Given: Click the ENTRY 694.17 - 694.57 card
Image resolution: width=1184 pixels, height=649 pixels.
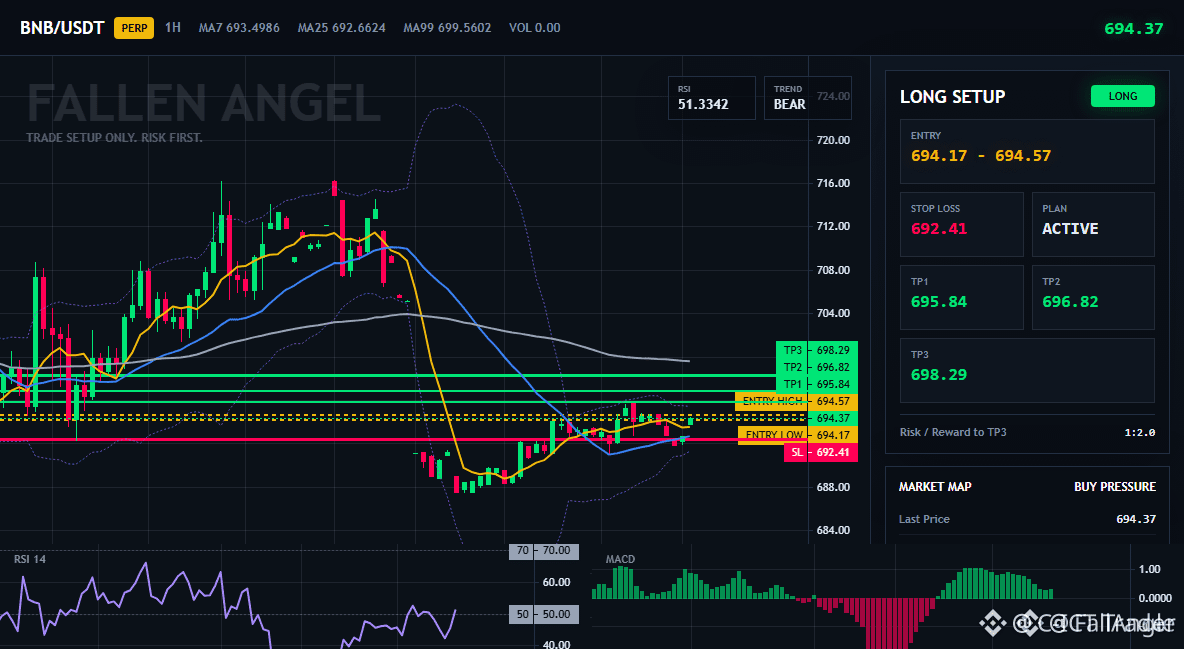Looking at the screenshot, I should (x=1027, y=151).
